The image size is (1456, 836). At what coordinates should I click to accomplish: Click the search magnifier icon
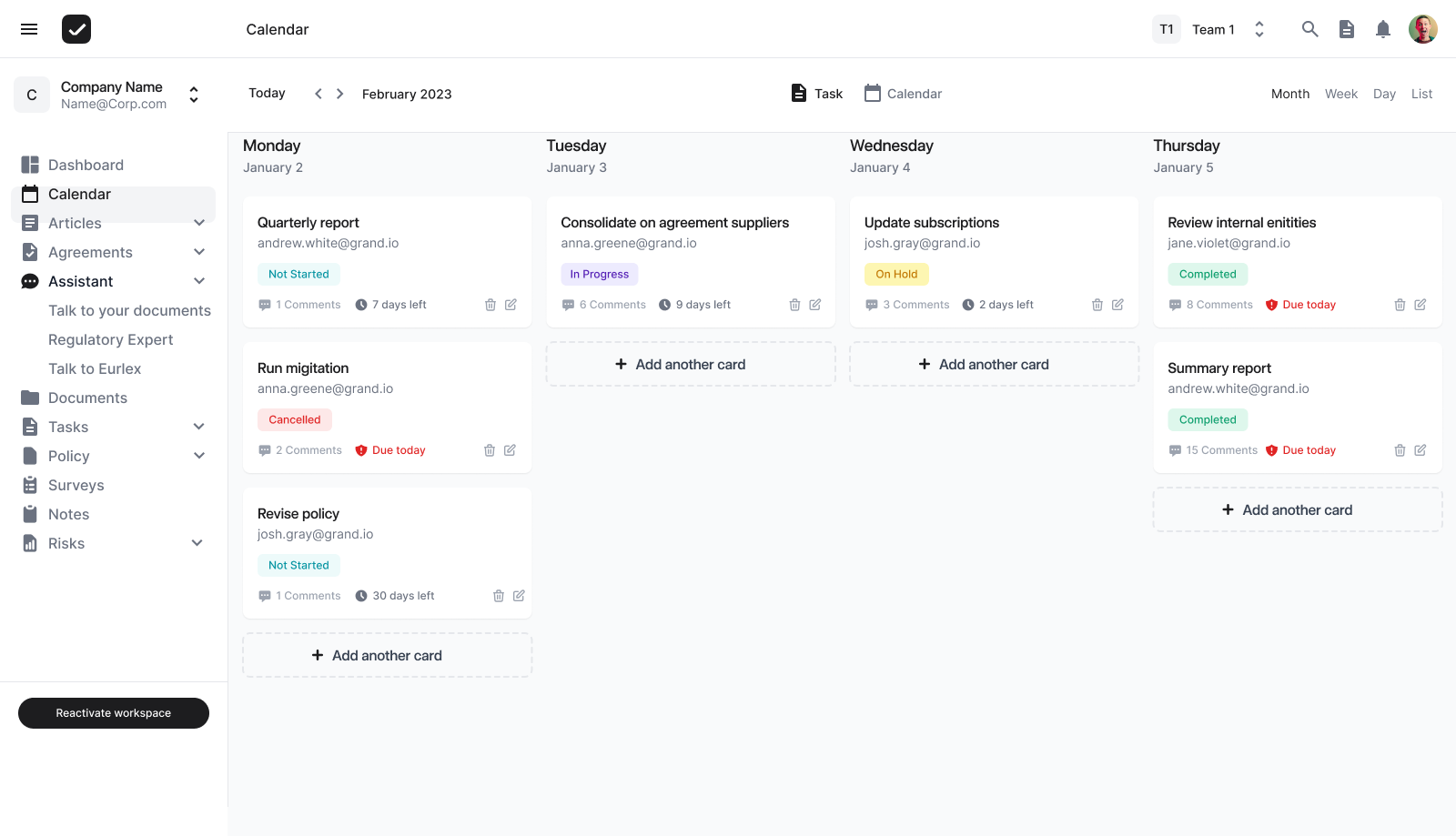coord(1309,29)
